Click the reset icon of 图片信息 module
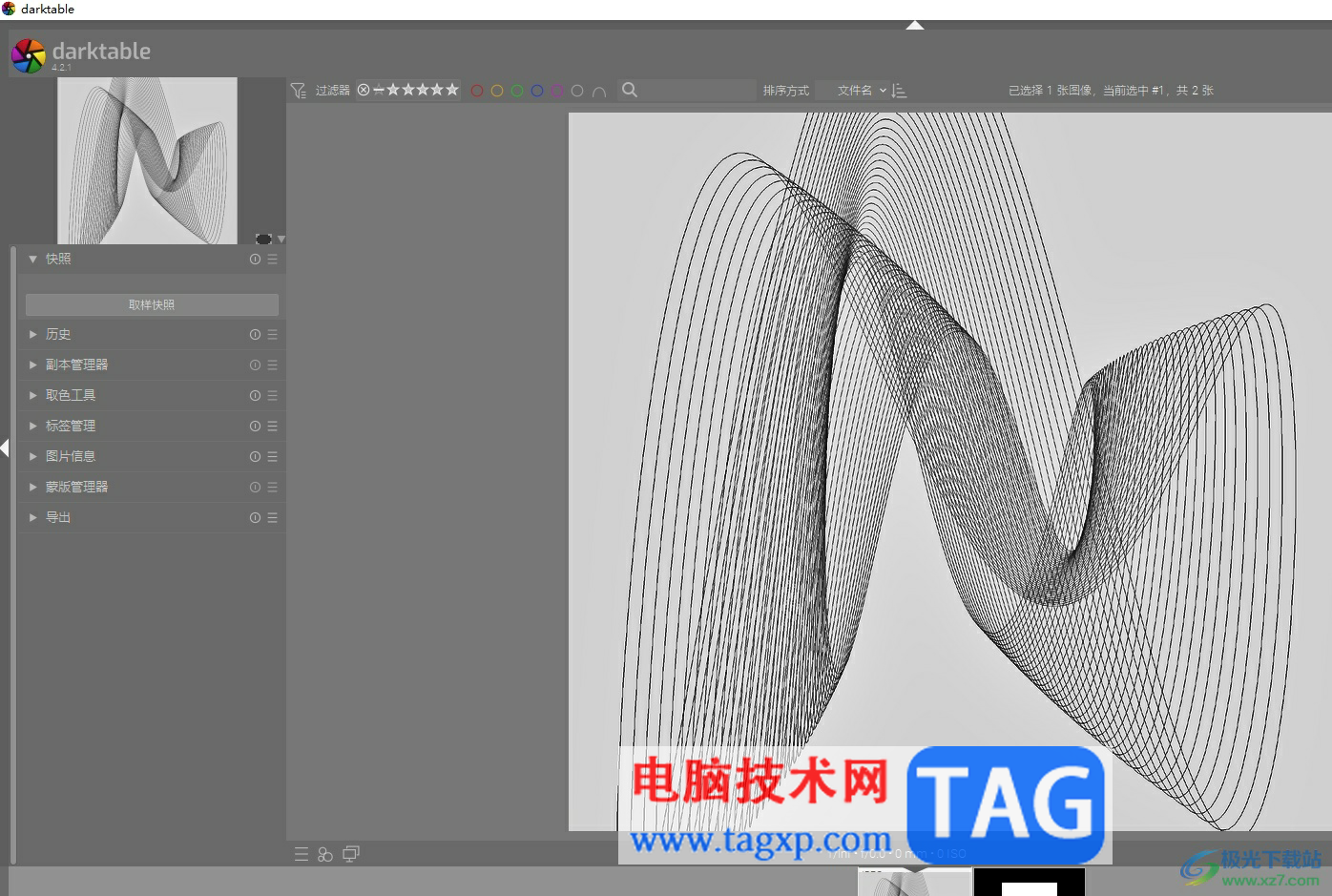This screenshot has width=1332, height=896. click(255, 456)
